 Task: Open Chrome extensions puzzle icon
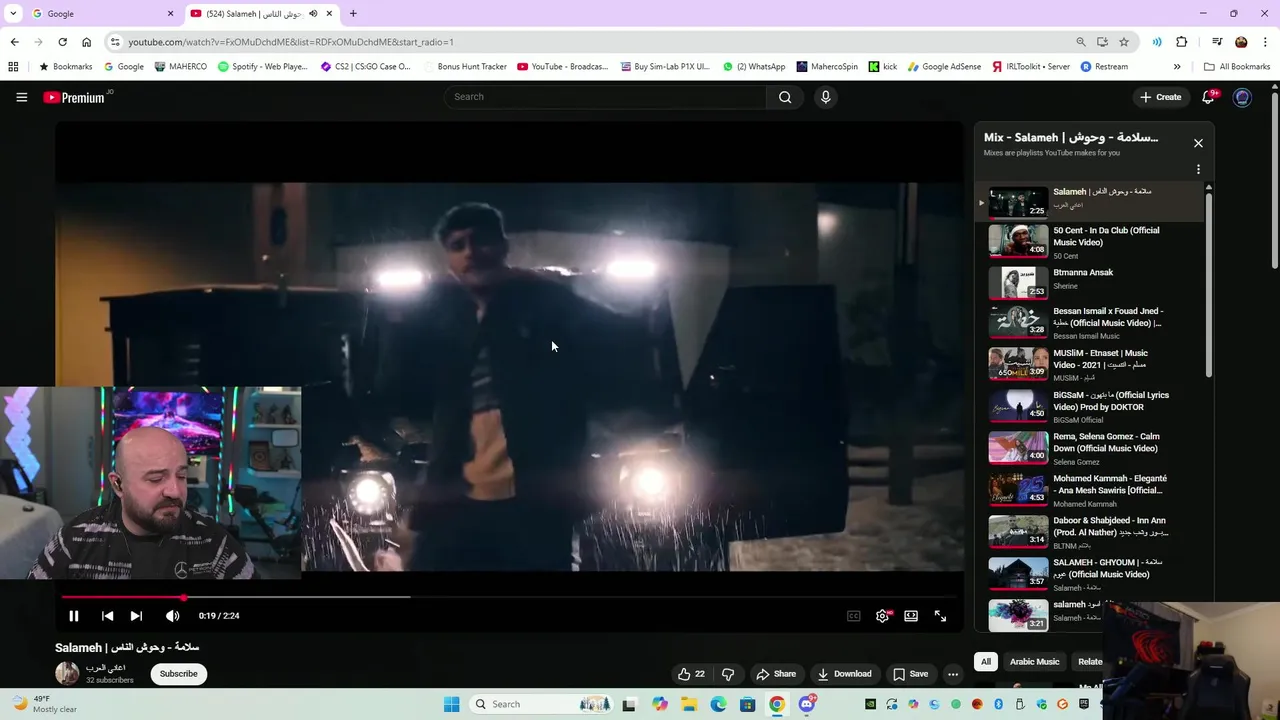(1181, 42)
